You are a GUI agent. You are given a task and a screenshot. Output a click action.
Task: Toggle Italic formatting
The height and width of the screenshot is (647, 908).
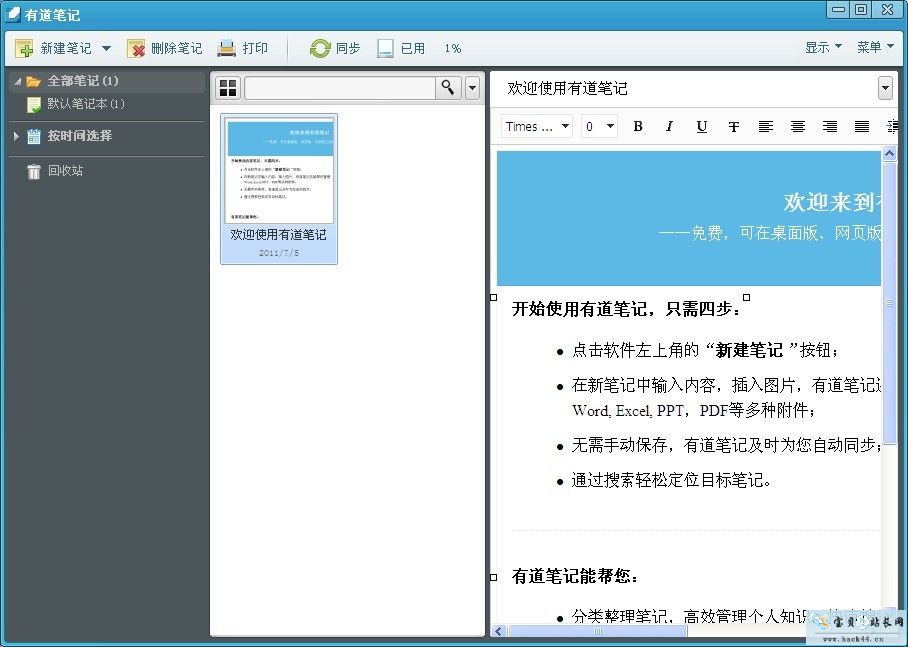tap(669, 126)
